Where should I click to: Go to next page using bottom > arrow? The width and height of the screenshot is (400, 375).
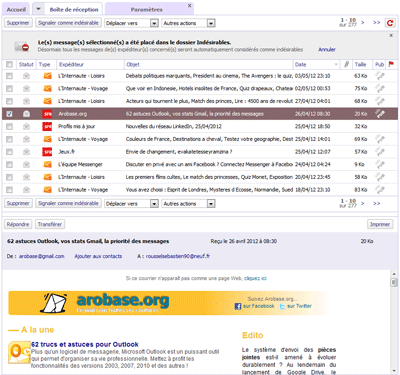point(363,203)
